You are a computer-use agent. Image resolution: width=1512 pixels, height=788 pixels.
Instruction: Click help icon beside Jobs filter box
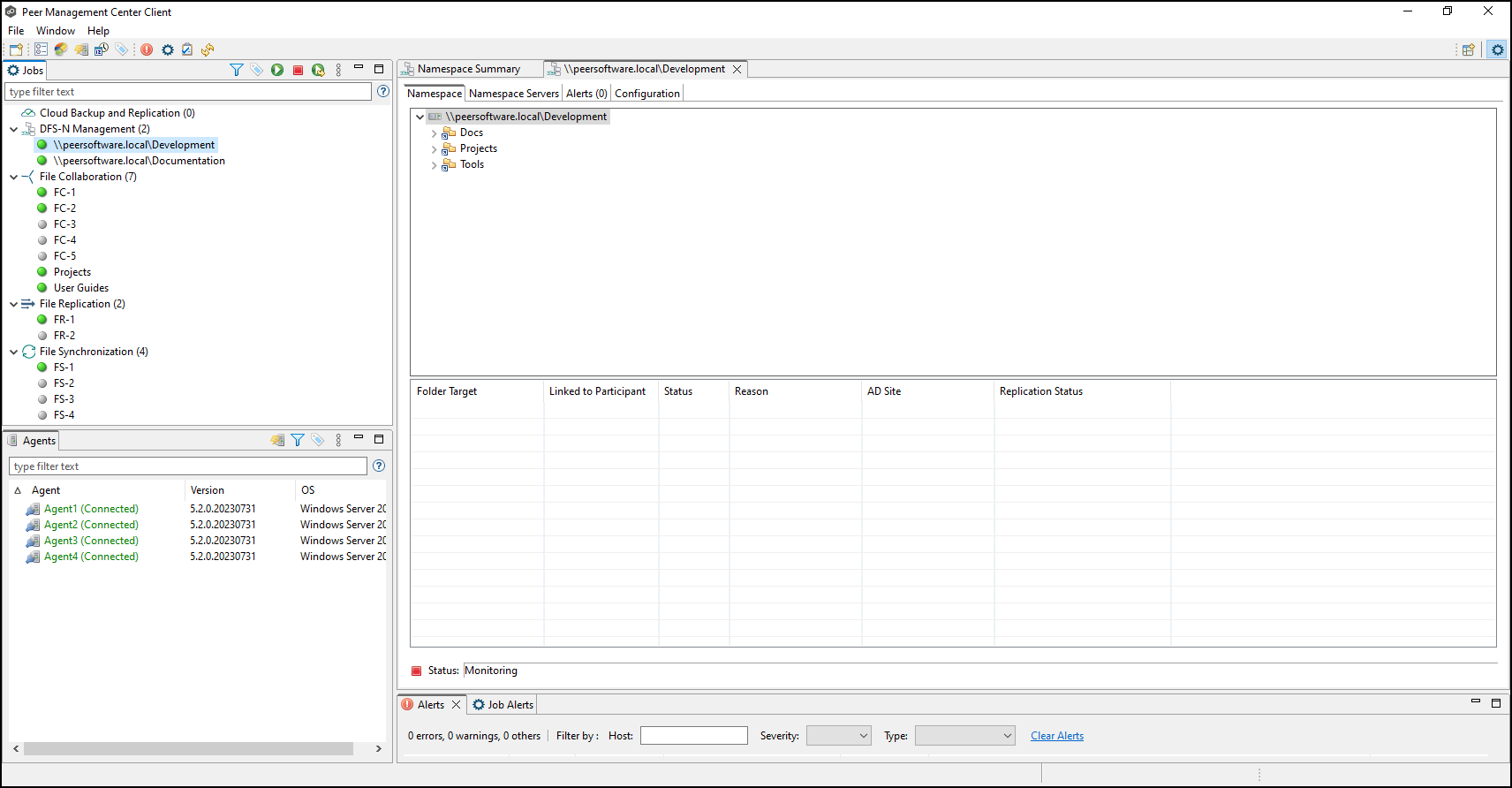383,91
